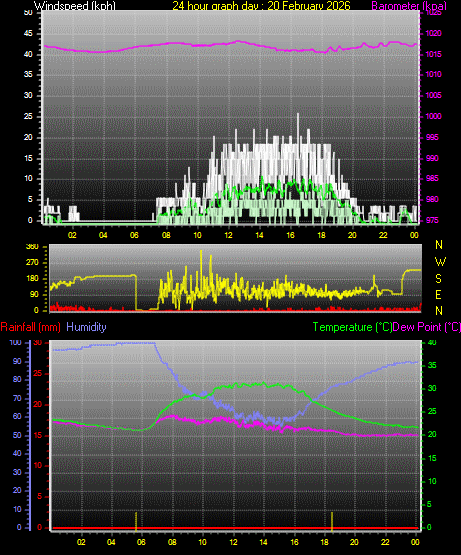
Task: Click the "14" hour label under windspeed graph
Action: 260,235
